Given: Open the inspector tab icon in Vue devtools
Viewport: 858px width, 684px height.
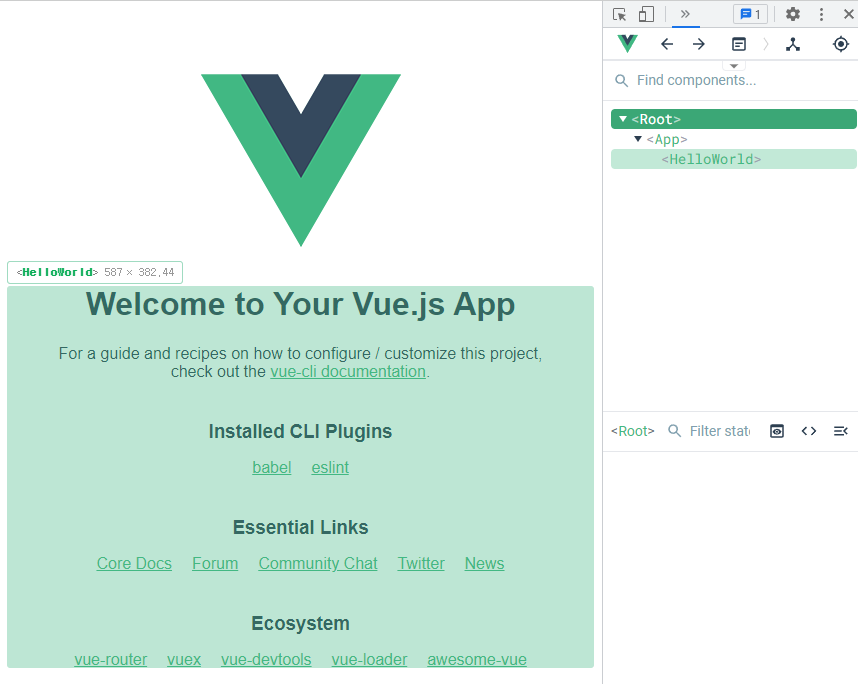Looking at the screenshot, I should tap(739, 44).
